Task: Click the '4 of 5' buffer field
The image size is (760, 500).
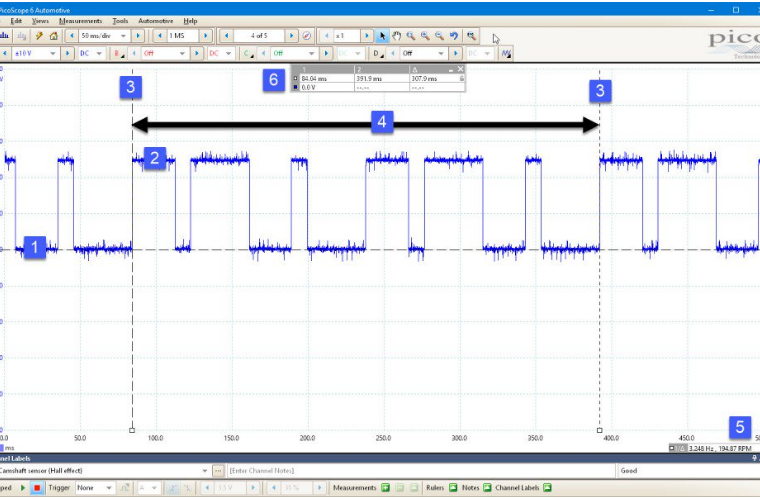Action: point(259,36)
